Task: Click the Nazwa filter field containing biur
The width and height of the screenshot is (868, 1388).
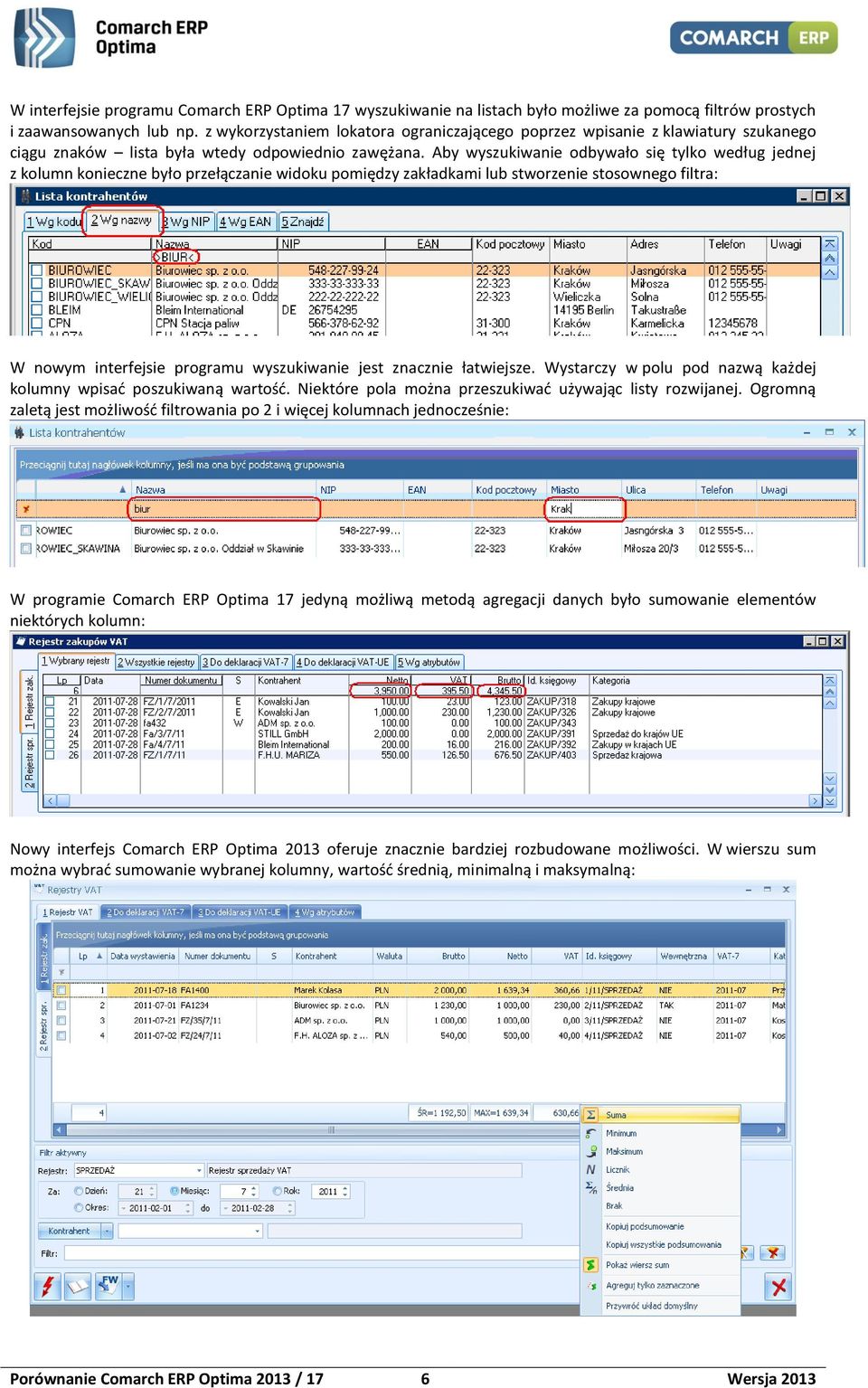Action: point(224,509)
